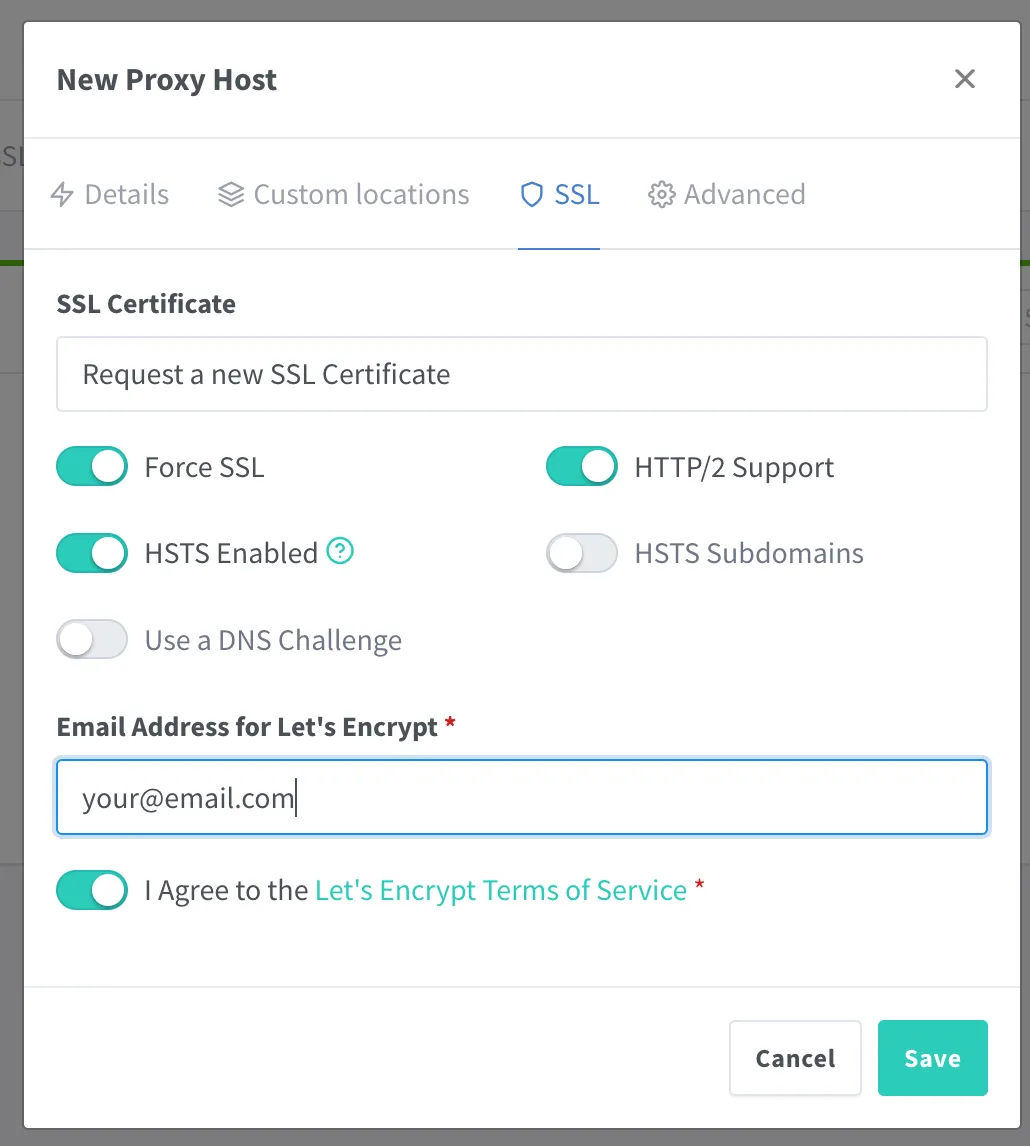Open the HSTS Enabled help question icon
The width and height of the screenshot is (1030, 1146).
(x=340, y=551)
